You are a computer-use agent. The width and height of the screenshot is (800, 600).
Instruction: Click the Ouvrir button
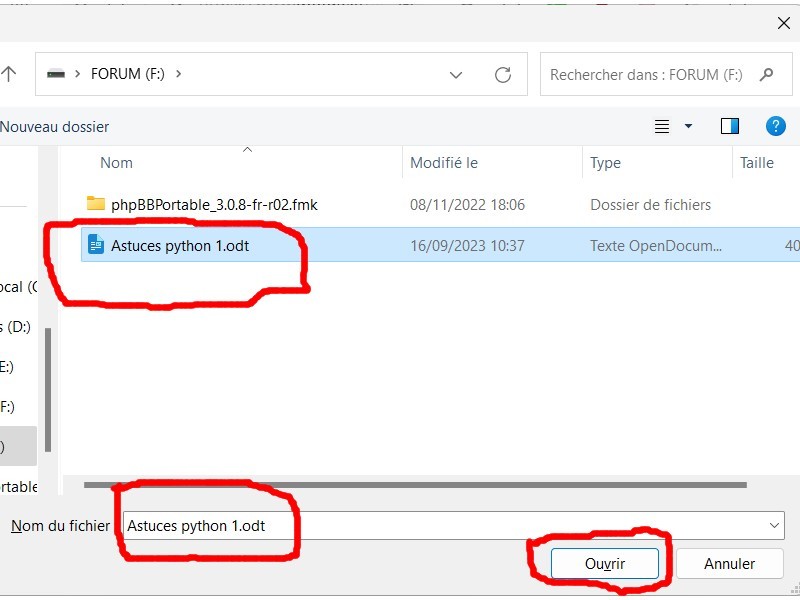(604, 564)
